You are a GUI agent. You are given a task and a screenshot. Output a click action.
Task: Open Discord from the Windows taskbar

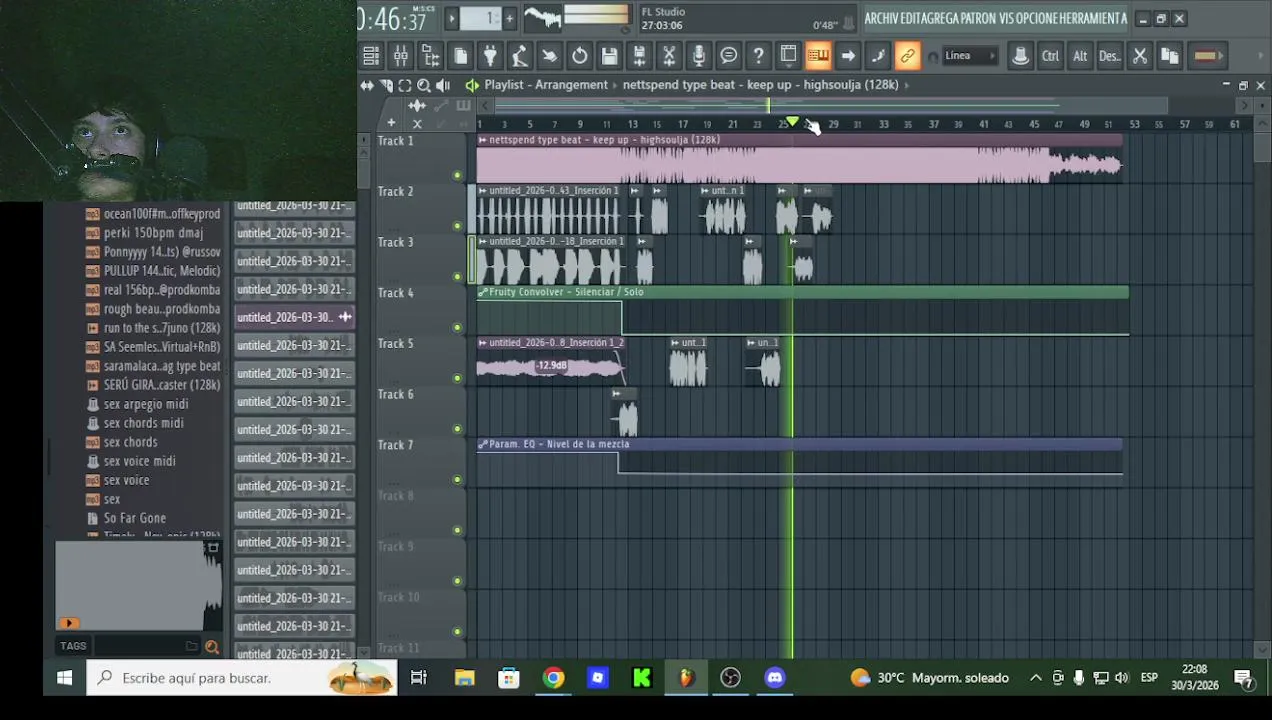(x=775, y=678)
